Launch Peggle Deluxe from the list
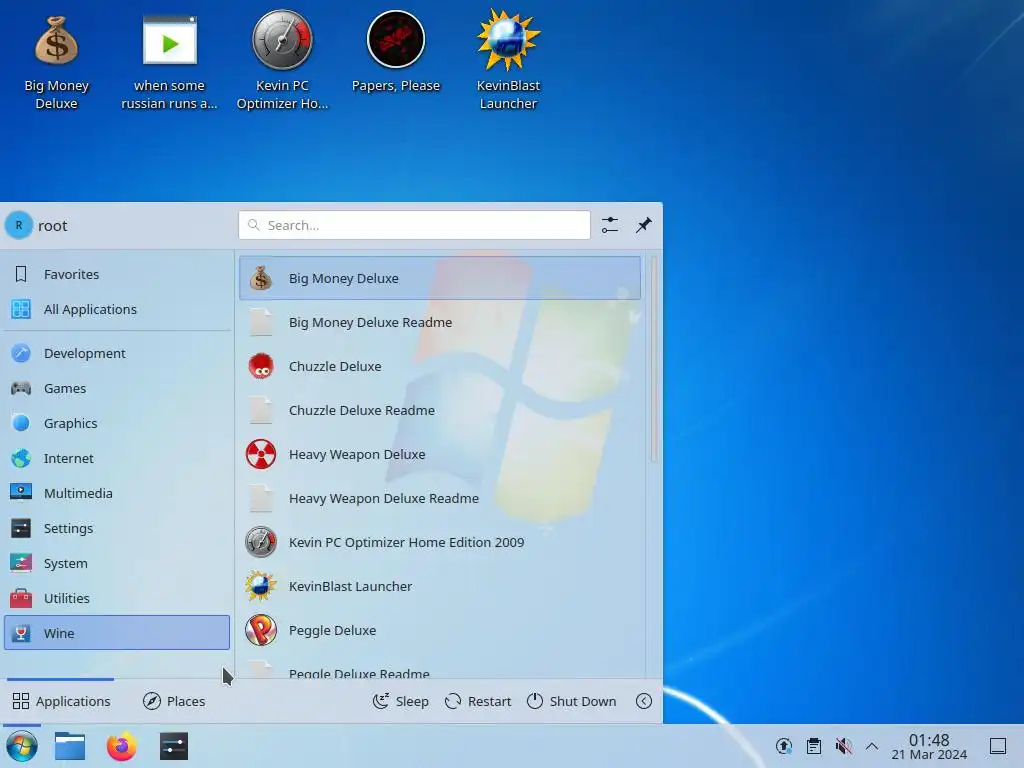Image resolution: width=1024 pixels, height=768 pixels. tap(440, 631)
